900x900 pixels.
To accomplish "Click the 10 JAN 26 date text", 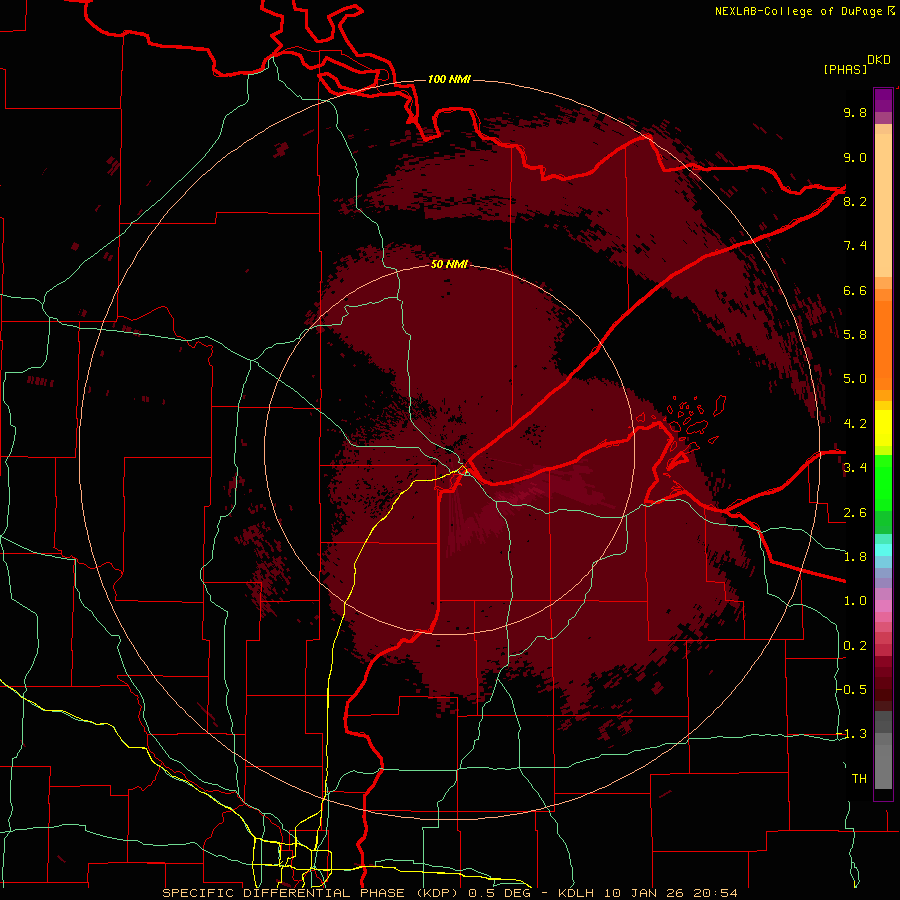I will coord(643,893).
